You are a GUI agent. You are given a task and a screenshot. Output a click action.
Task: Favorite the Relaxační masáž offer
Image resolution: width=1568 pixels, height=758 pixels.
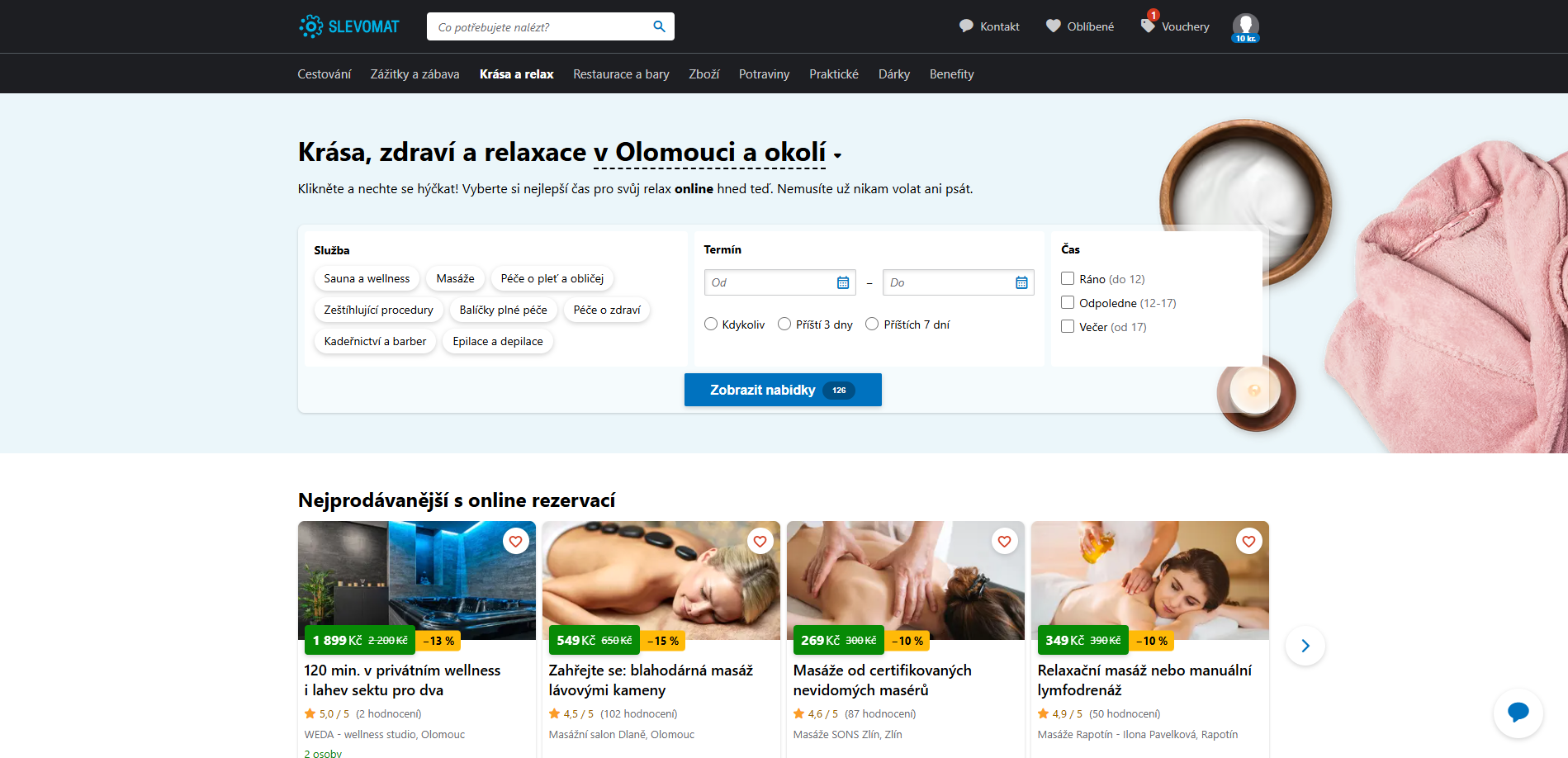click(x=1248, y=542)
